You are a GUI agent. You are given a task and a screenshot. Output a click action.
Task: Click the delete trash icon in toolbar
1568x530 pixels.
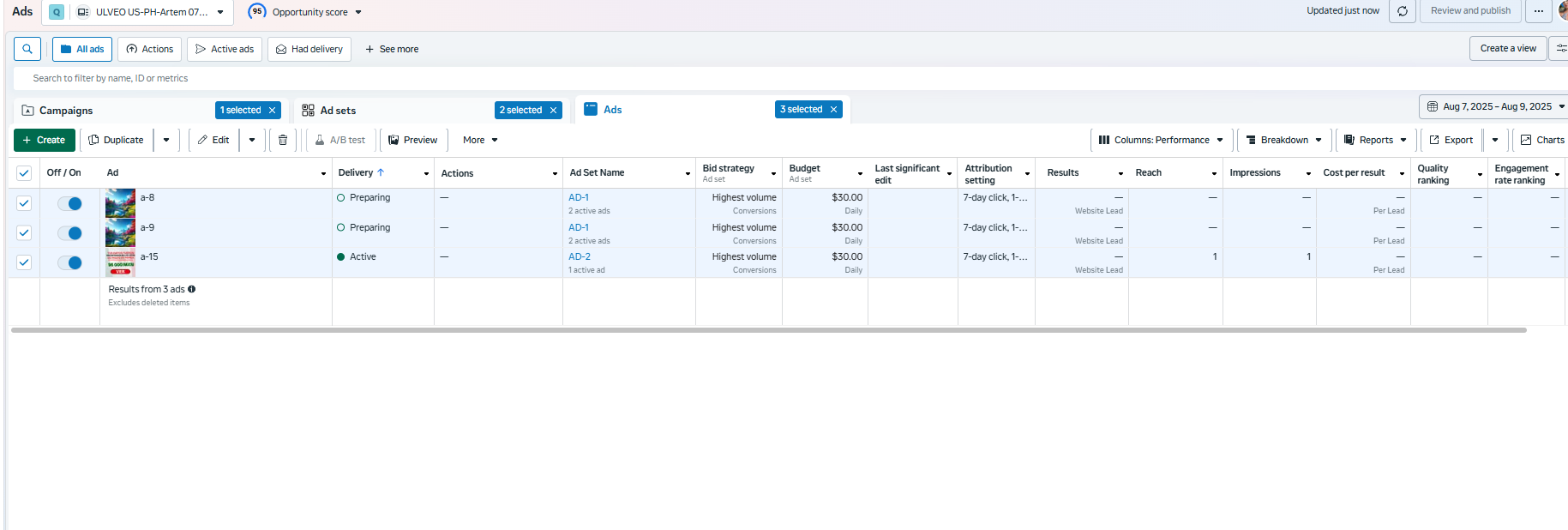coord(283,140)
